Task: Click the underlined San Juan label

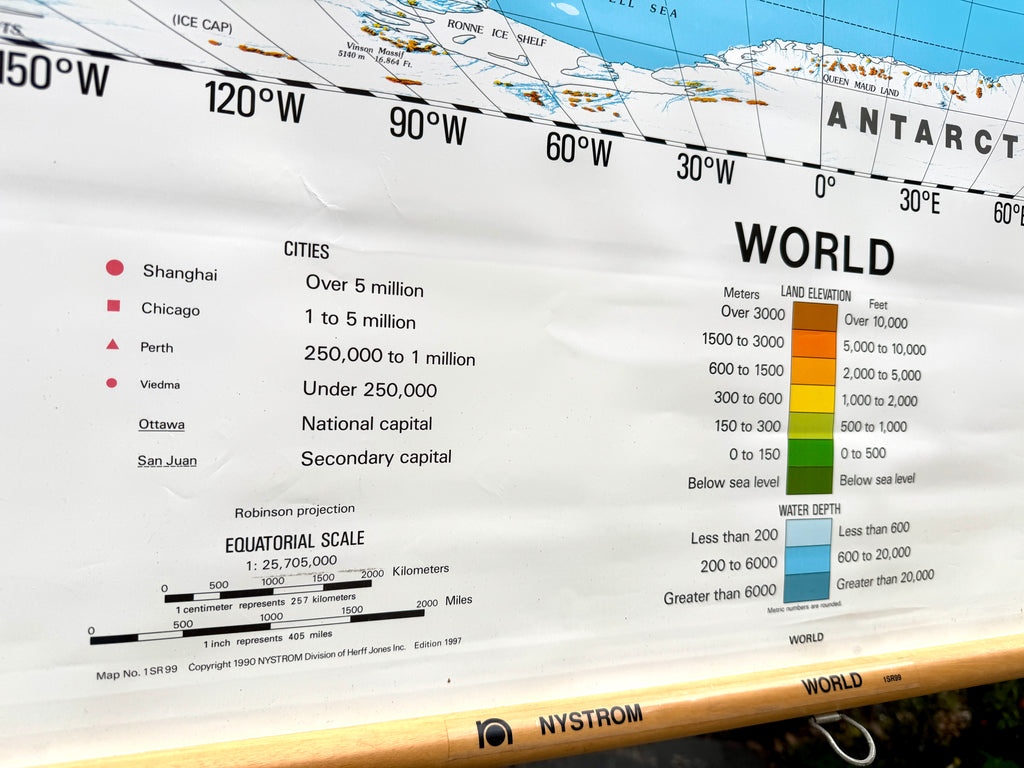Action: pyautogui.click(x=167, y=460)
